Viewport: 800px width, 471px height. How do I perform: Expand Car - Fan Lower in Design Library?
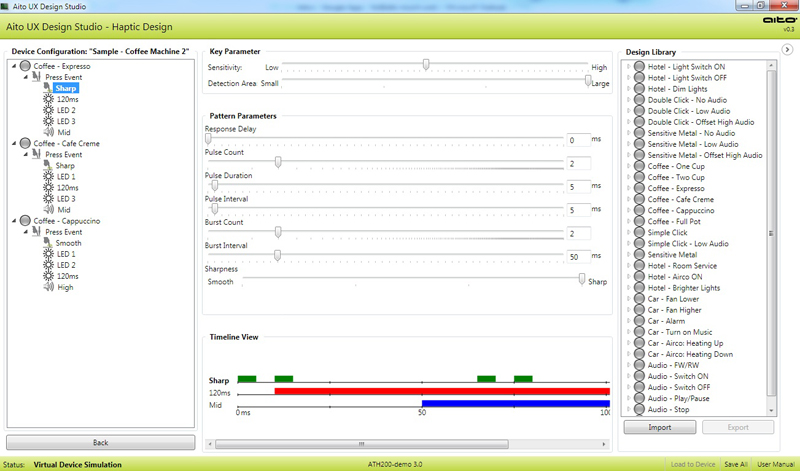pyautogui.click(x=628, y=299)
